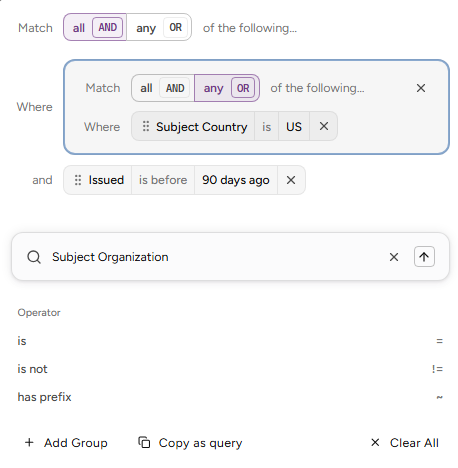The width and height of the screenshot is (458, 468).
Task: Select top-level 'all AND' match option
Action: pyautogui.click(x=95, y=27)
